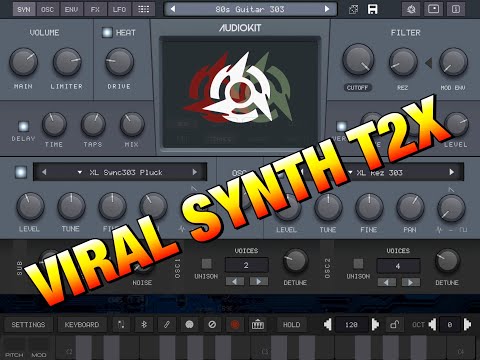This screenshot has width=480, height=360.
Task: Open the preset panel icon beside the info icon
Action: (x=433, y=9)
